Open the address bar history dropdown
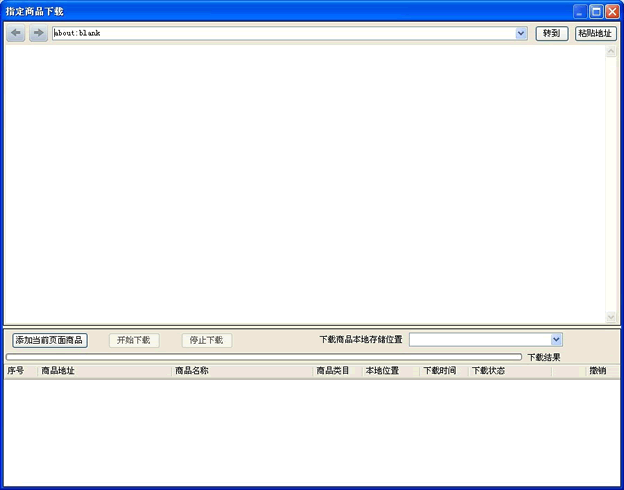 pyautogui.click(x=521, y=33)
